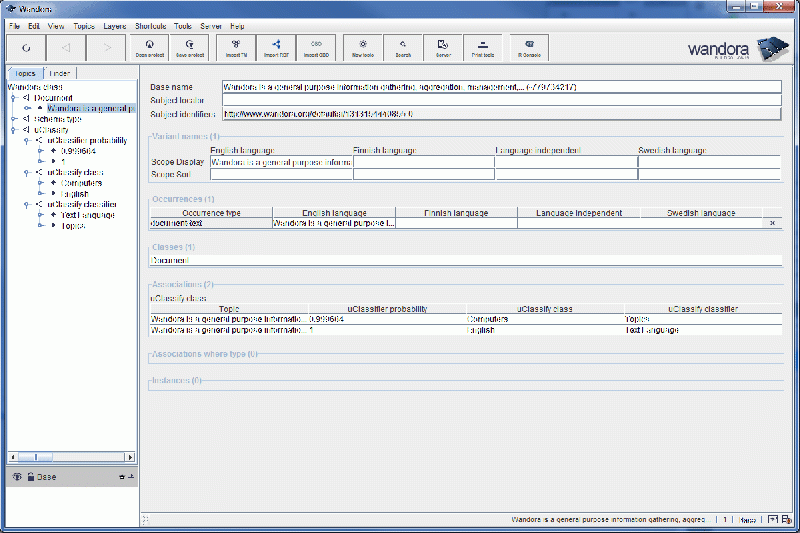The image size is (800, 533).
Task: Click the Import OBO toolbar icon
Action: tap(316, 47)
